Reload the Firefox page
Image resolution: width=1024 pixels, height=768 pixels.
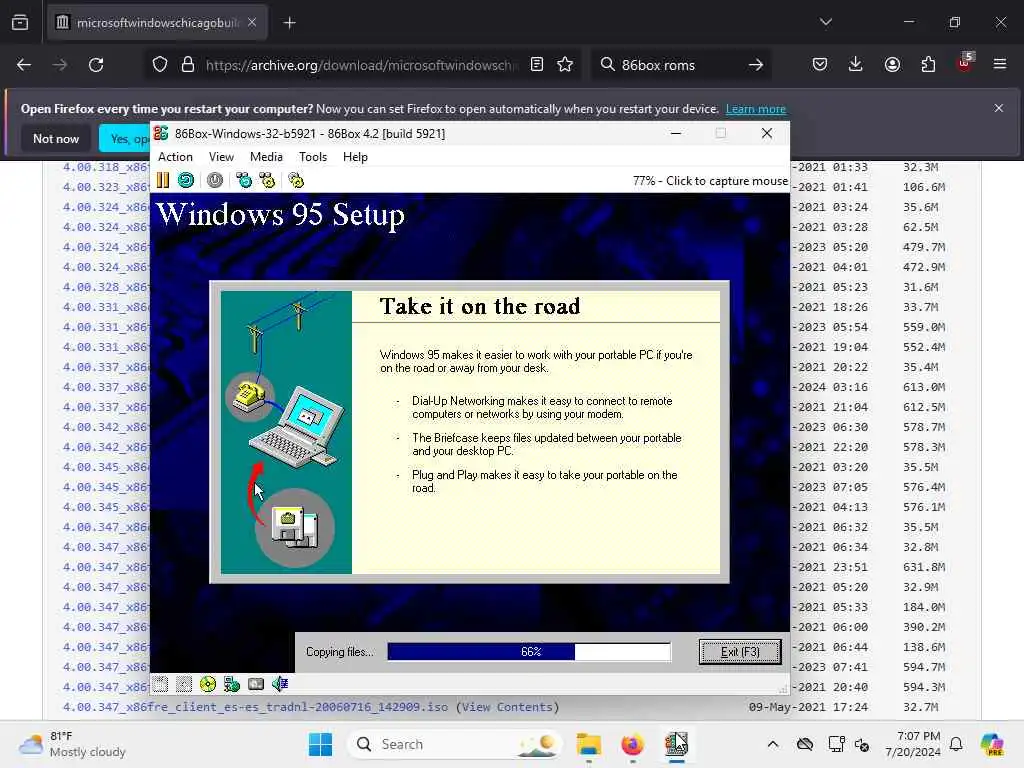tap(96, 65)
